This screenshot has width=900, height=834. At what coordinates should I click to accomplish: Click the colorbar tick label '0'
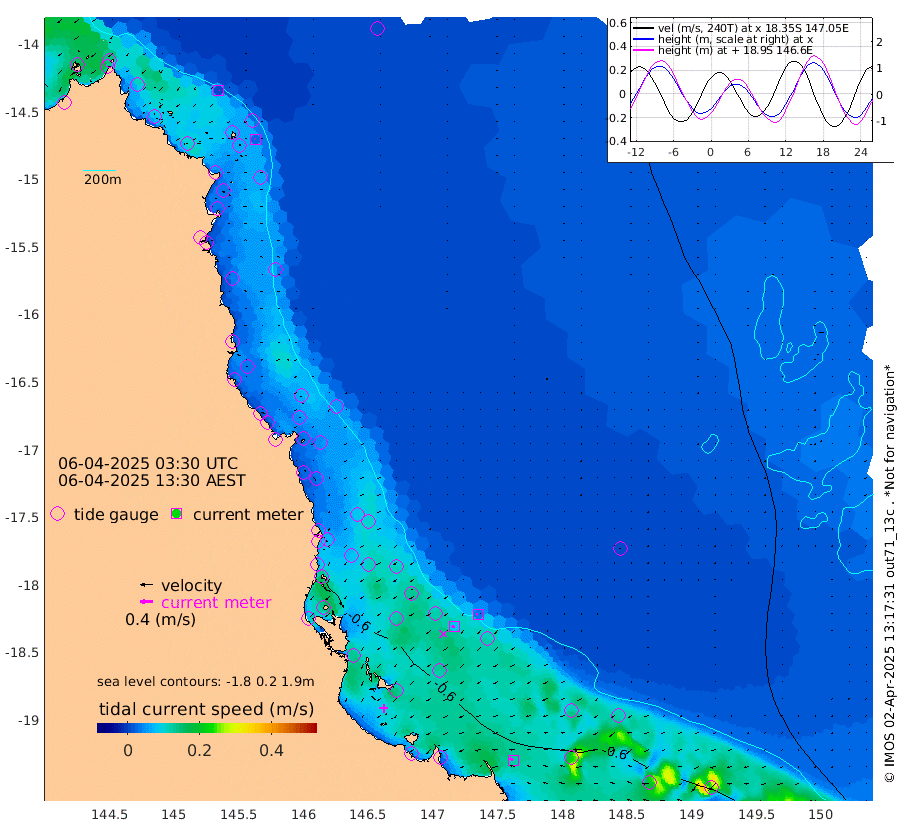[x=128, y=750]
